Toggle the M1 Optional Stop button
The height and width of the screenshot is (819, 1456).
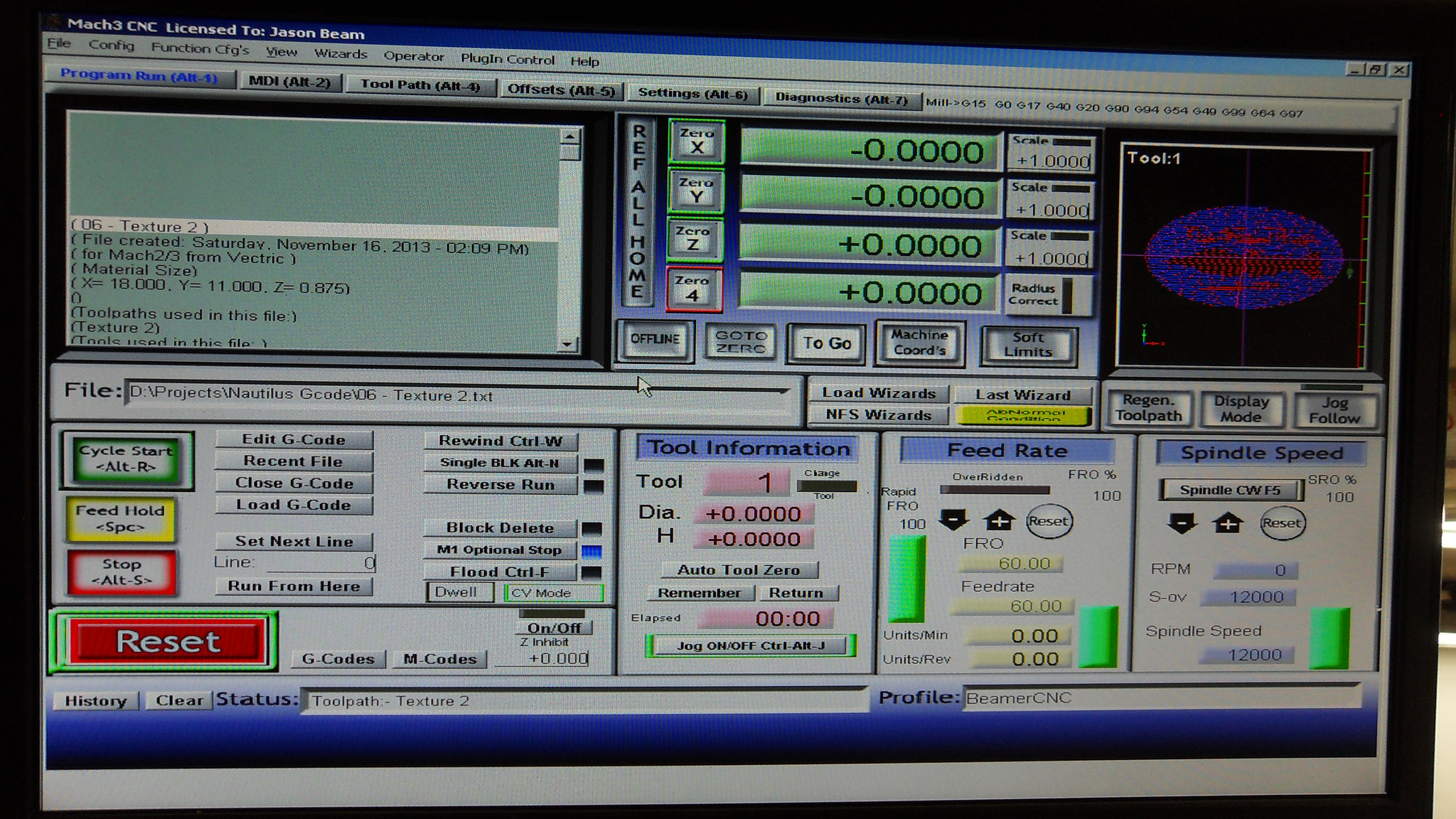500,550
